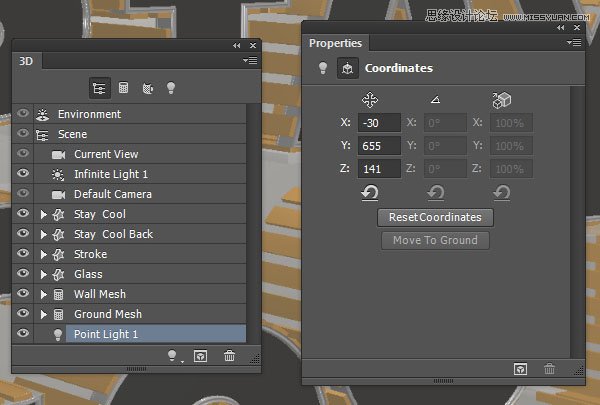Filter 3D panel by lights
Image resolution: width=600 pixels, height=405 pixels.
pyautogui.click(x=171, y=88)
